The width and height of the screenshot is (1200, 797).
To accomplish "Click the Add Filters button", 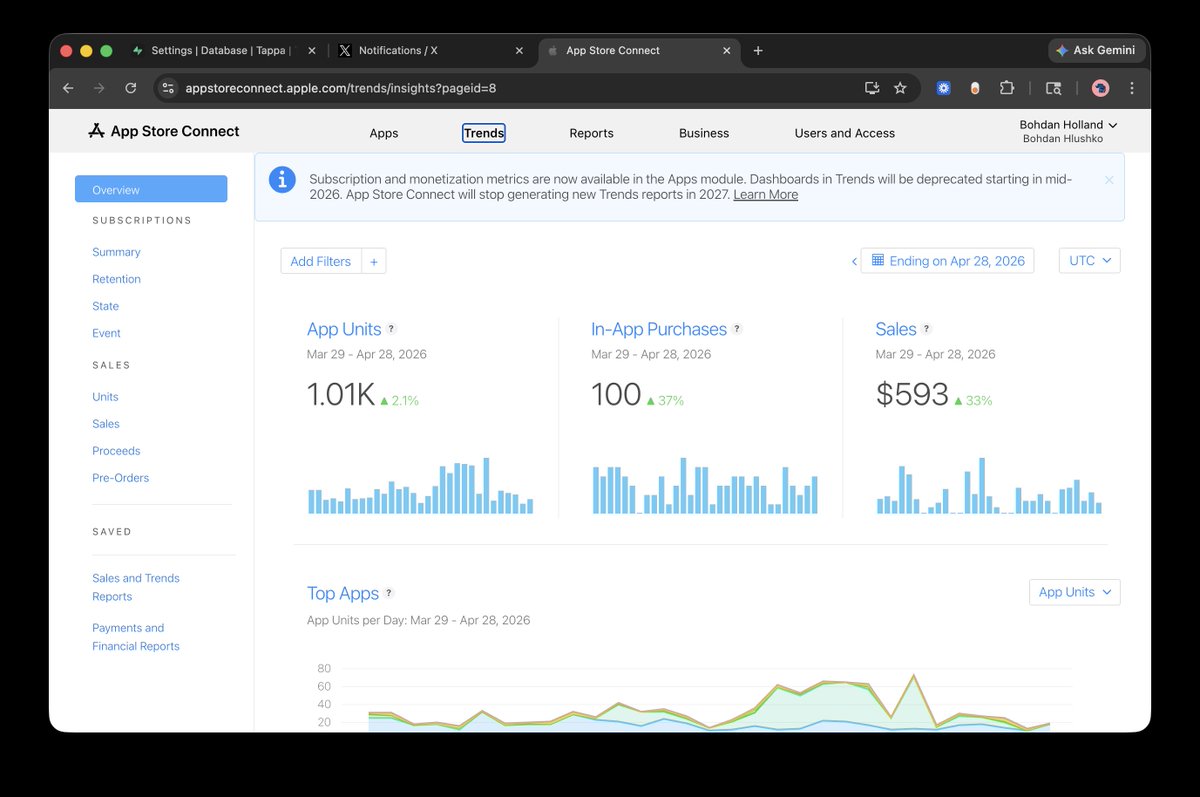I will (x=321, y=261).
